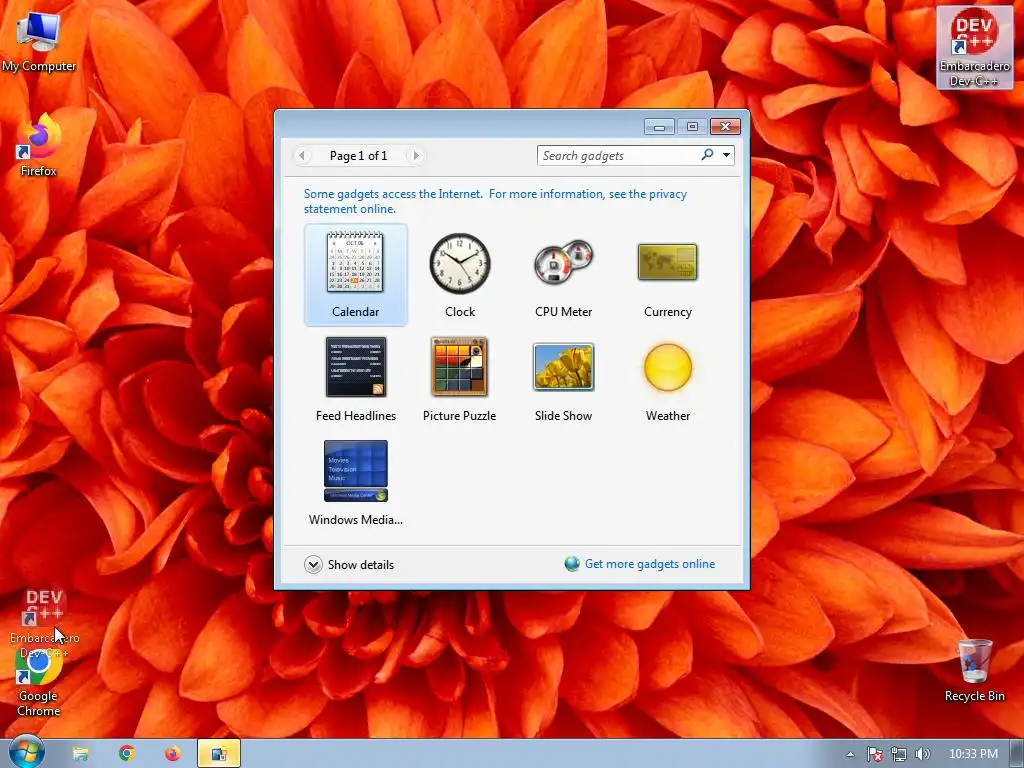1024x768 pixels.
Task: Choose the CPU Meter gadget
Action: pyautogui.click(x=564, y=274)
